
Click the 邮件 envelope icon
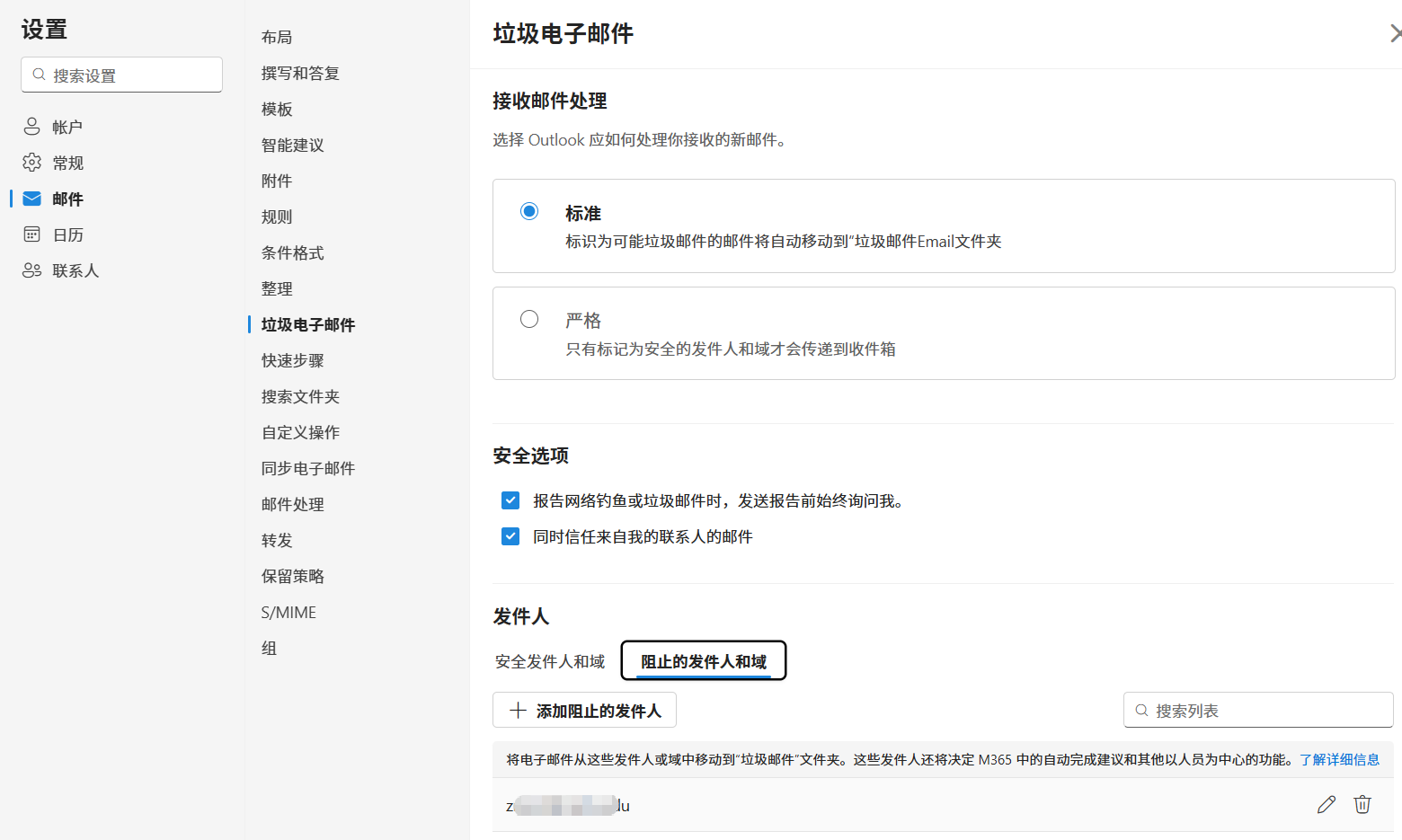[32, 199]
